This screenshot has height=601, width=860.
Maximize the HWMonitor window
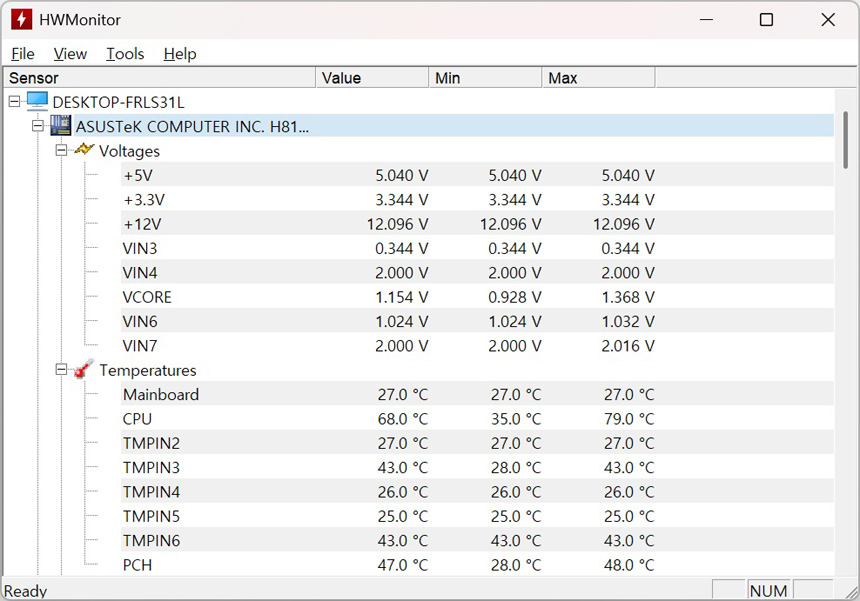point(766,20)
